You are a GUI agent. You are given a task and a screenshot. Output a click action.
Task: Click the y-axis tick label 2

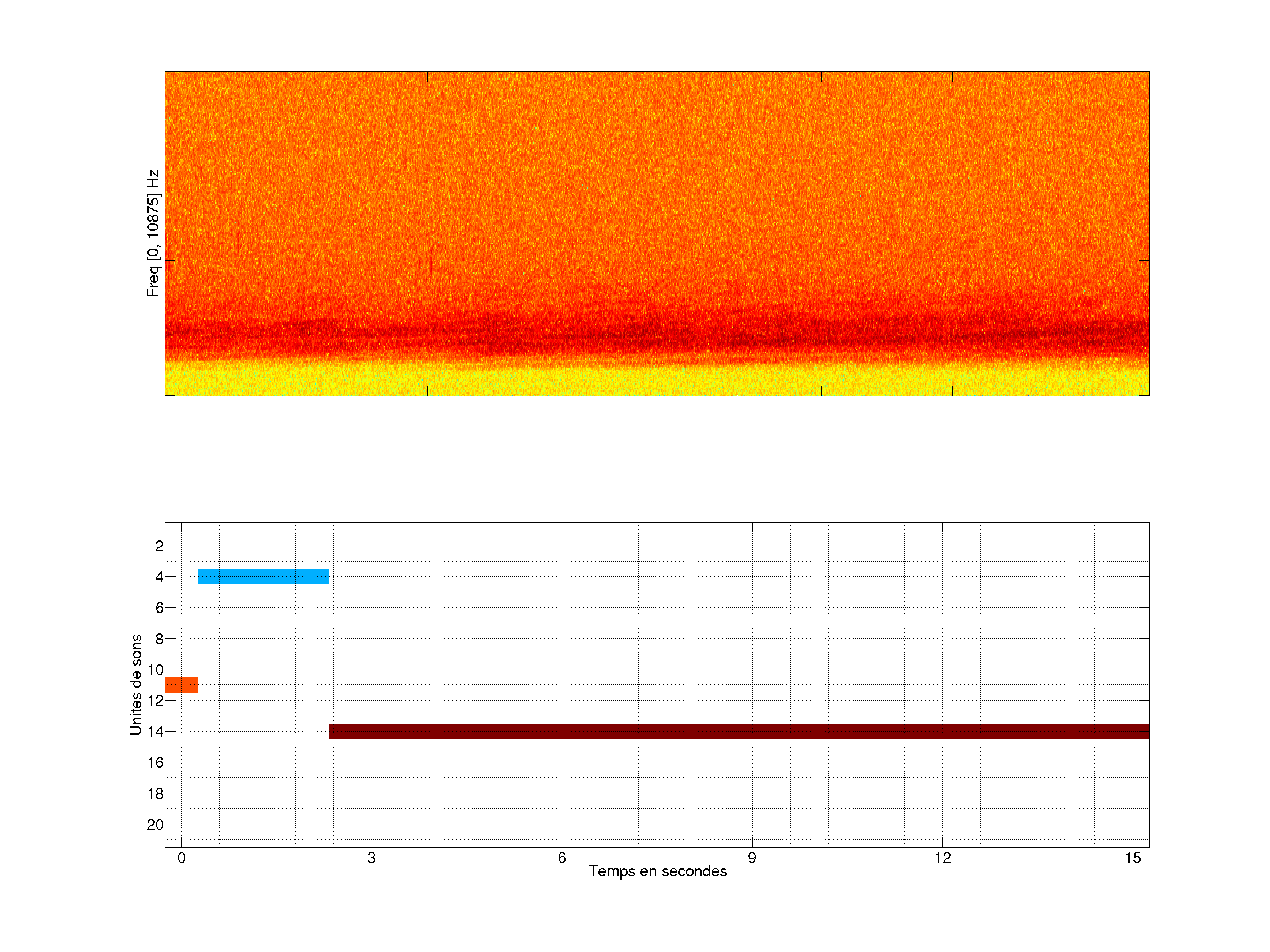pos(159,546)
